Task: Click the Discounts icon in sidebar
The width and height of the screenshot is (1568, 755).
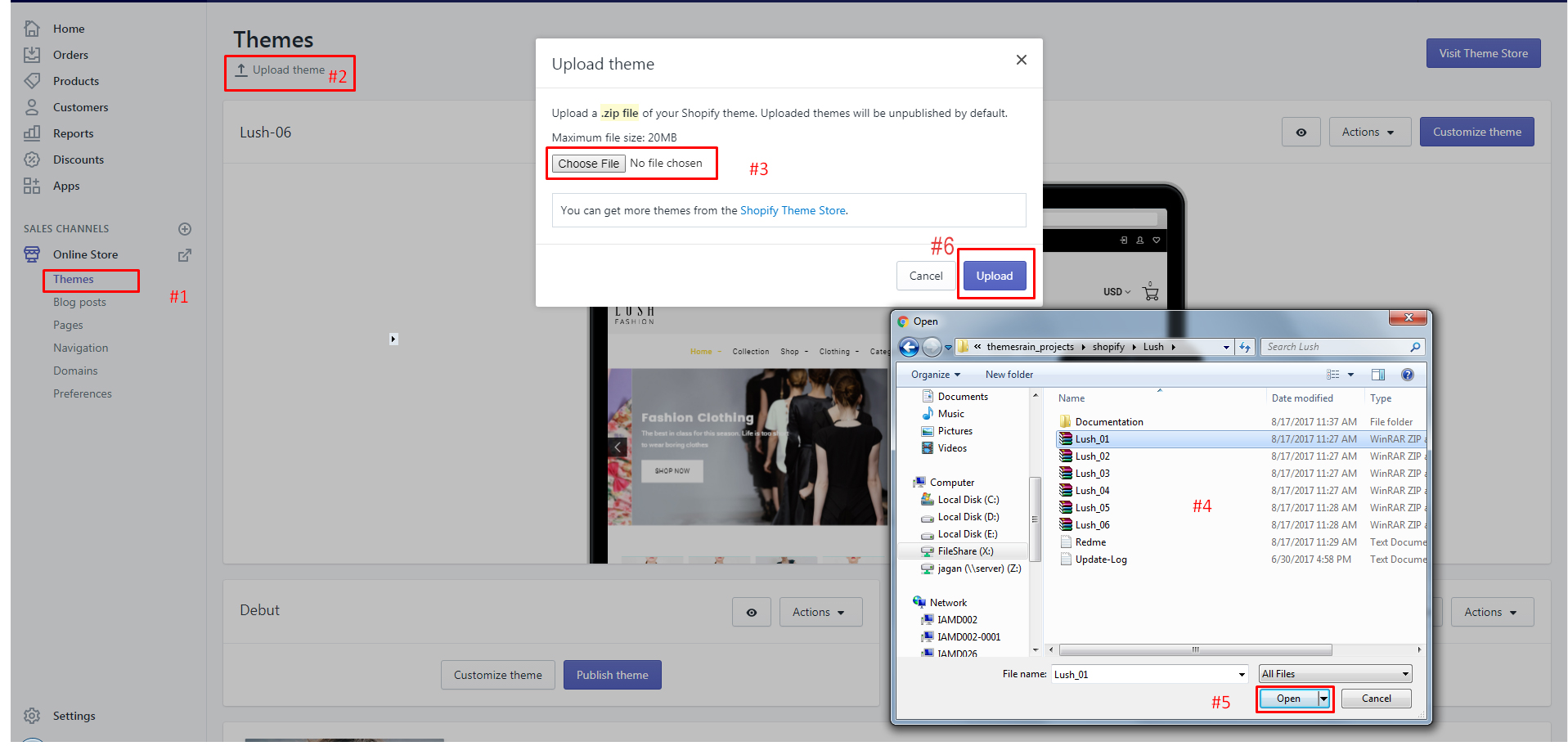Action: [32, 160]
